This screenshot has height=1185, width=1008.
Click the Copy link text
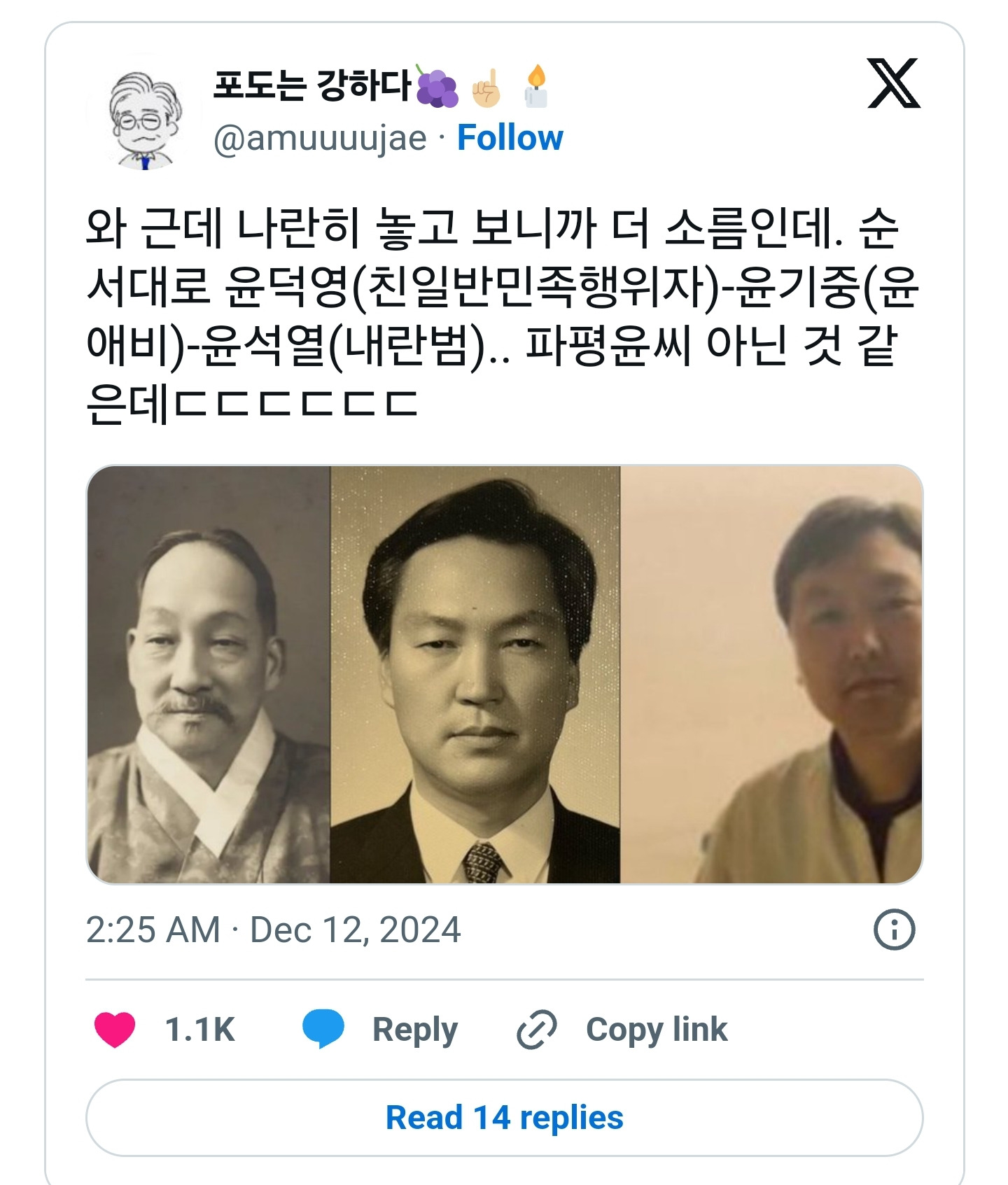657,1030
